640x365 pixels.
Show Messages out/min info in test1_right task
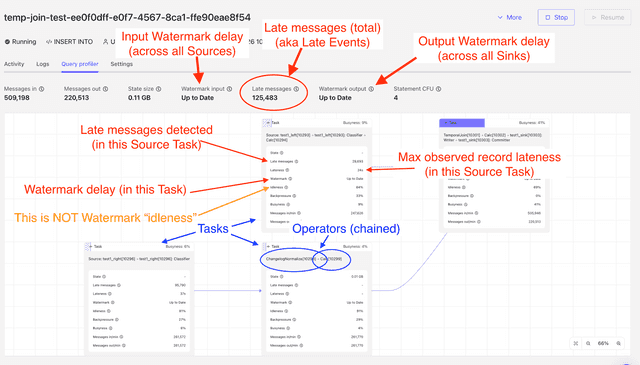coord(124,345)
